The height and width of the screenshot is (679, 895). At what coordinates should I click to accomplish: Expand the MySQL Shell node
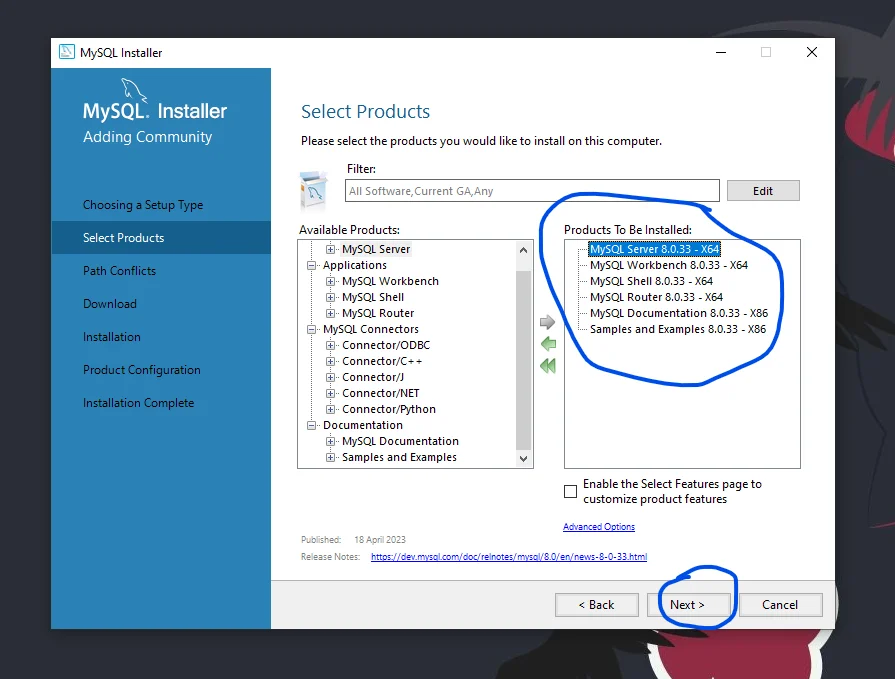click(x=331, y=297)
